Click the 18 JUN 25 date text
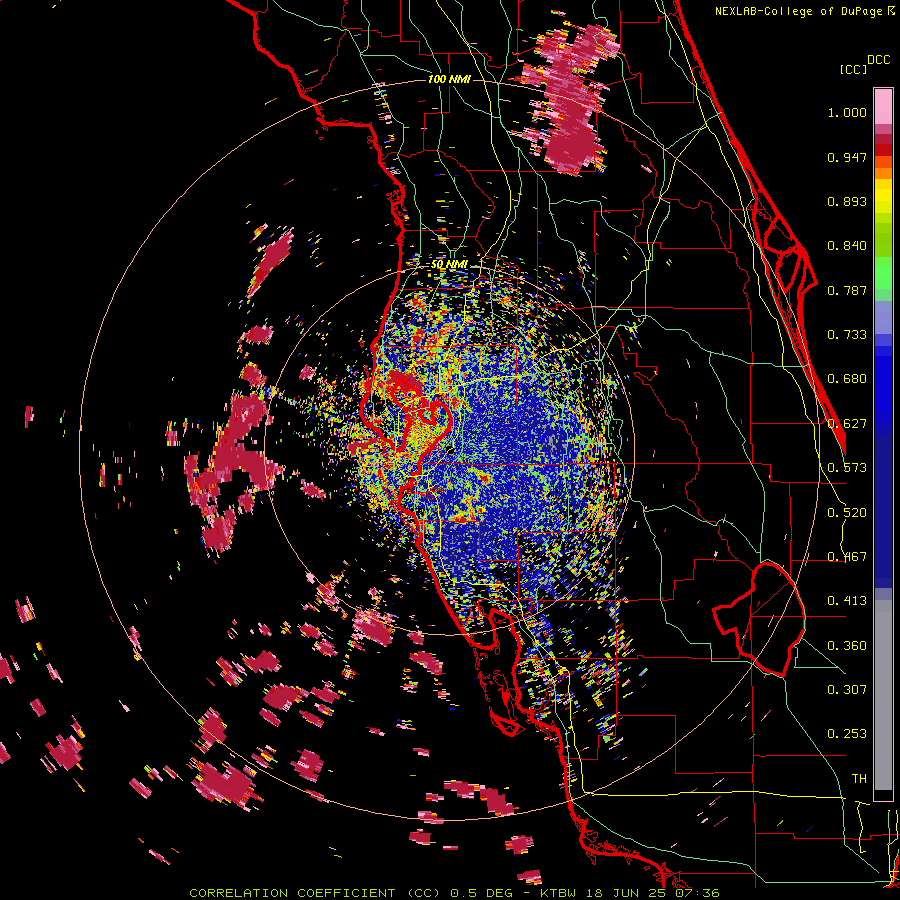 point(626,893)
